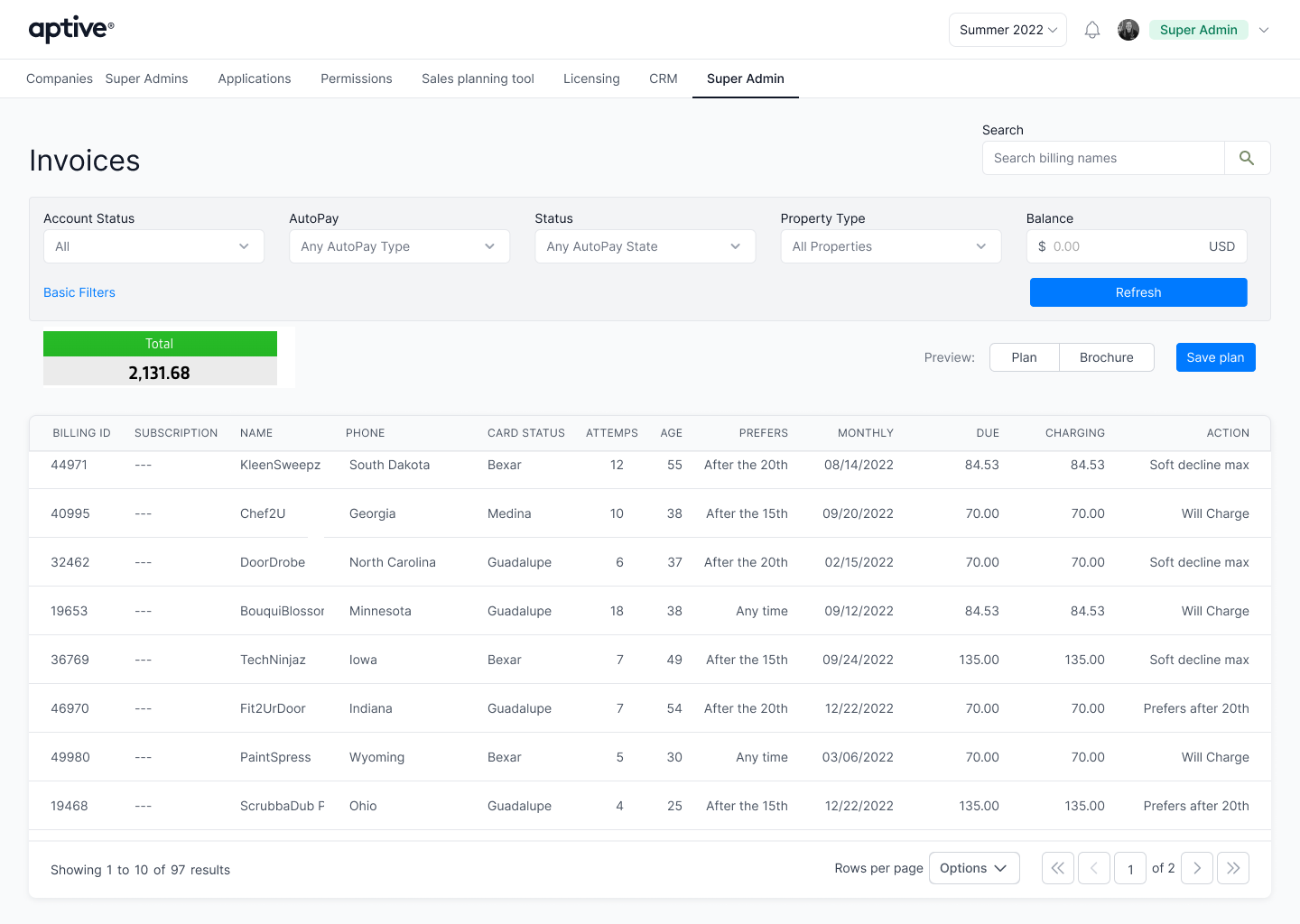Screen dimensions: 1300x924
Task: Open the Any AutoPay Type dropdown
Action: (399, 246)
